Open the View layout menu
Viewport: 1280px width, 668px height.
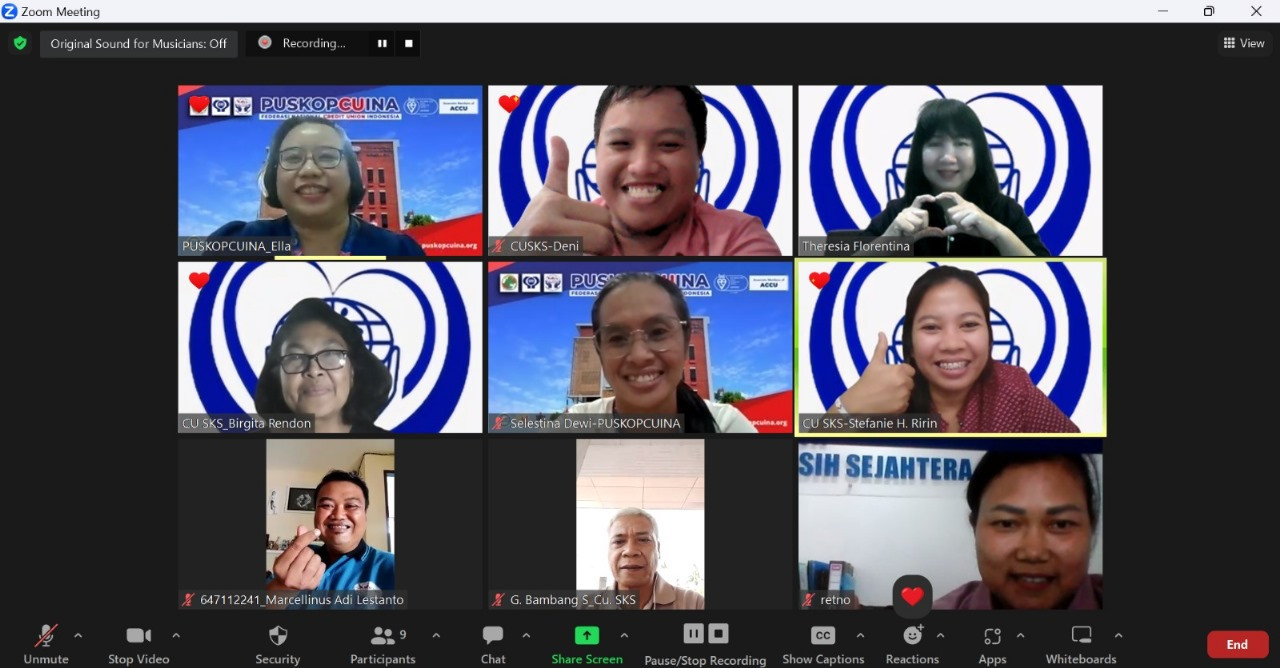[1244, 43]
